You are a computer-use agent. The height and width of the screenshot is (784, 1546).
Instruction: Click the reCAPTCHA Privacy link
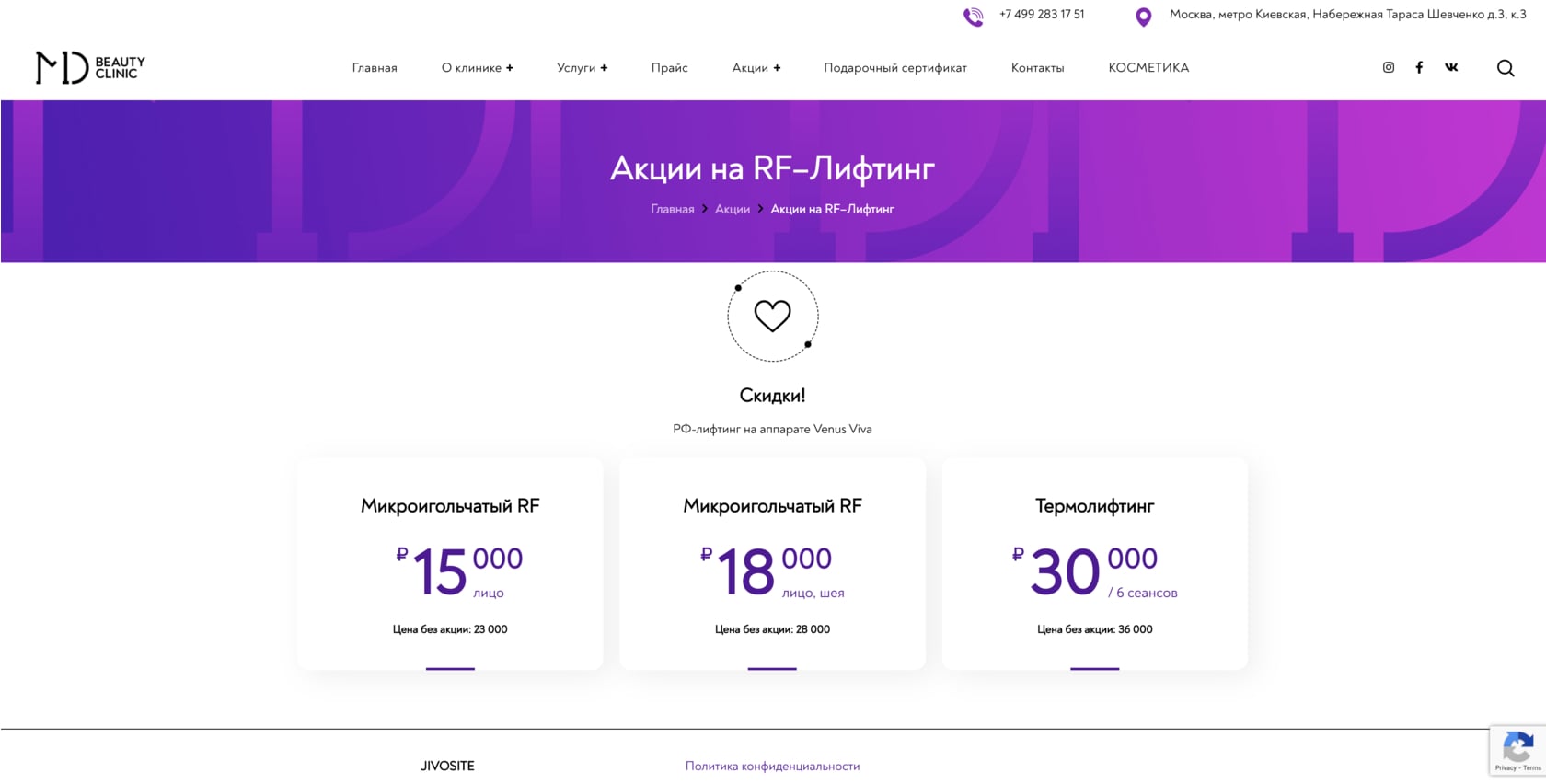click(1506, 768)
